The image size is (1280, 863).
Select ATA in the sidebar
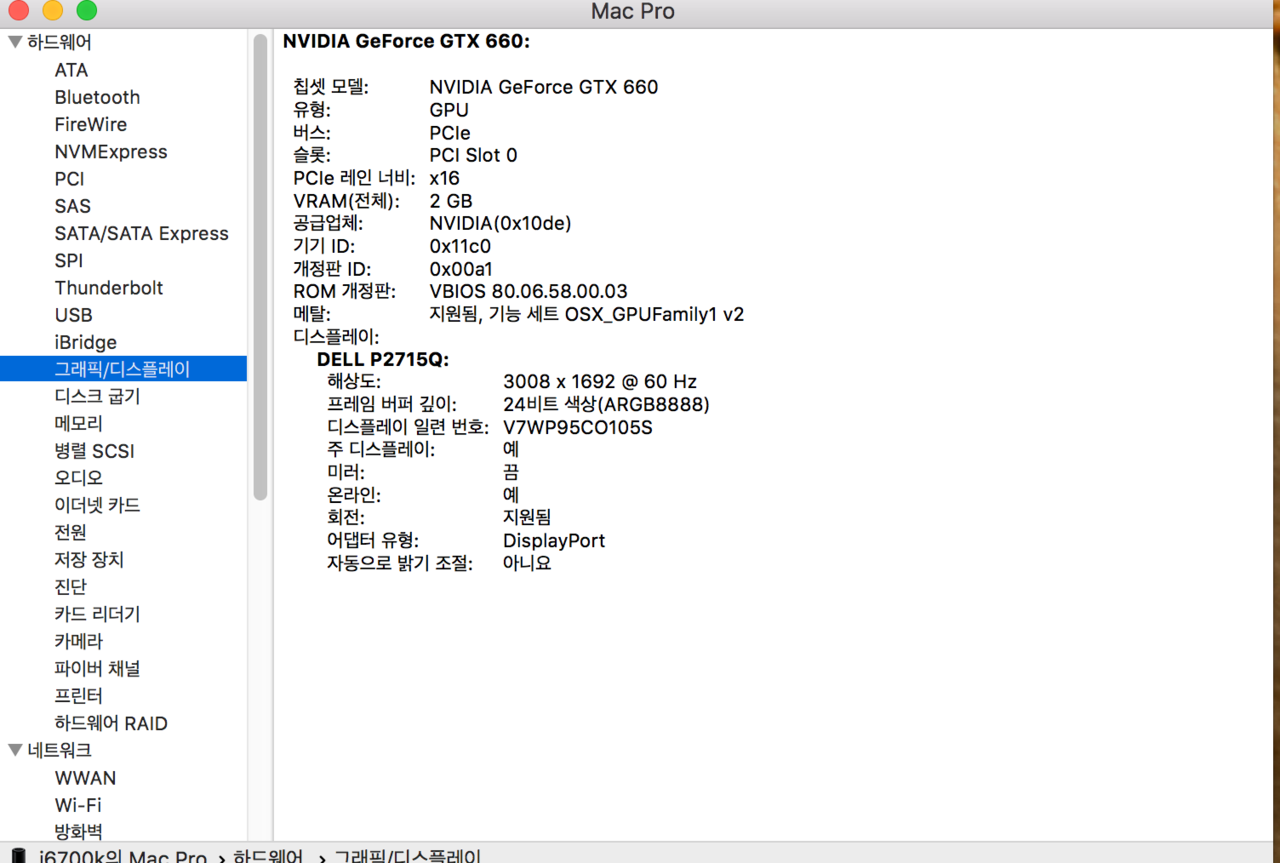(71, 70)
